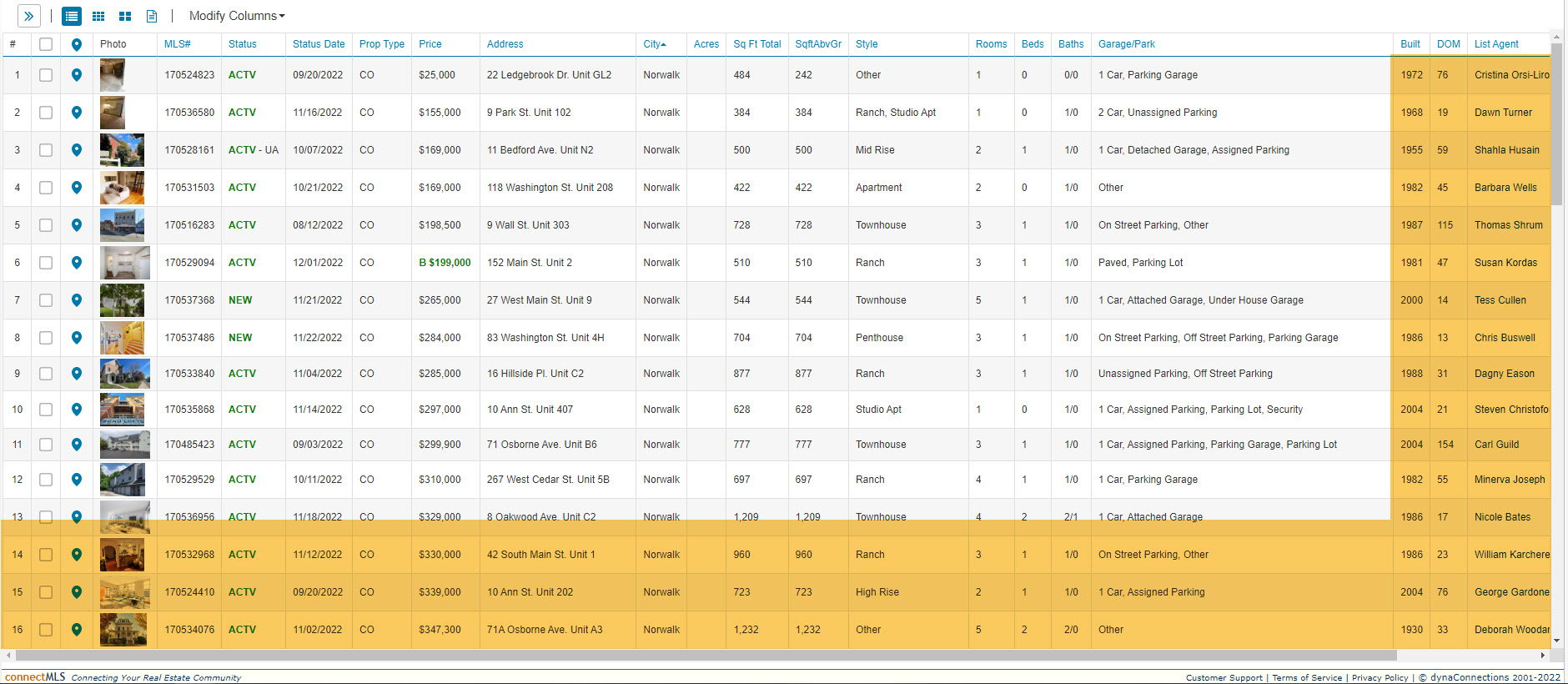Viewport: 1568px width, 684px height.
Task: Open the report document view icon
Action: tap(152, 16)
